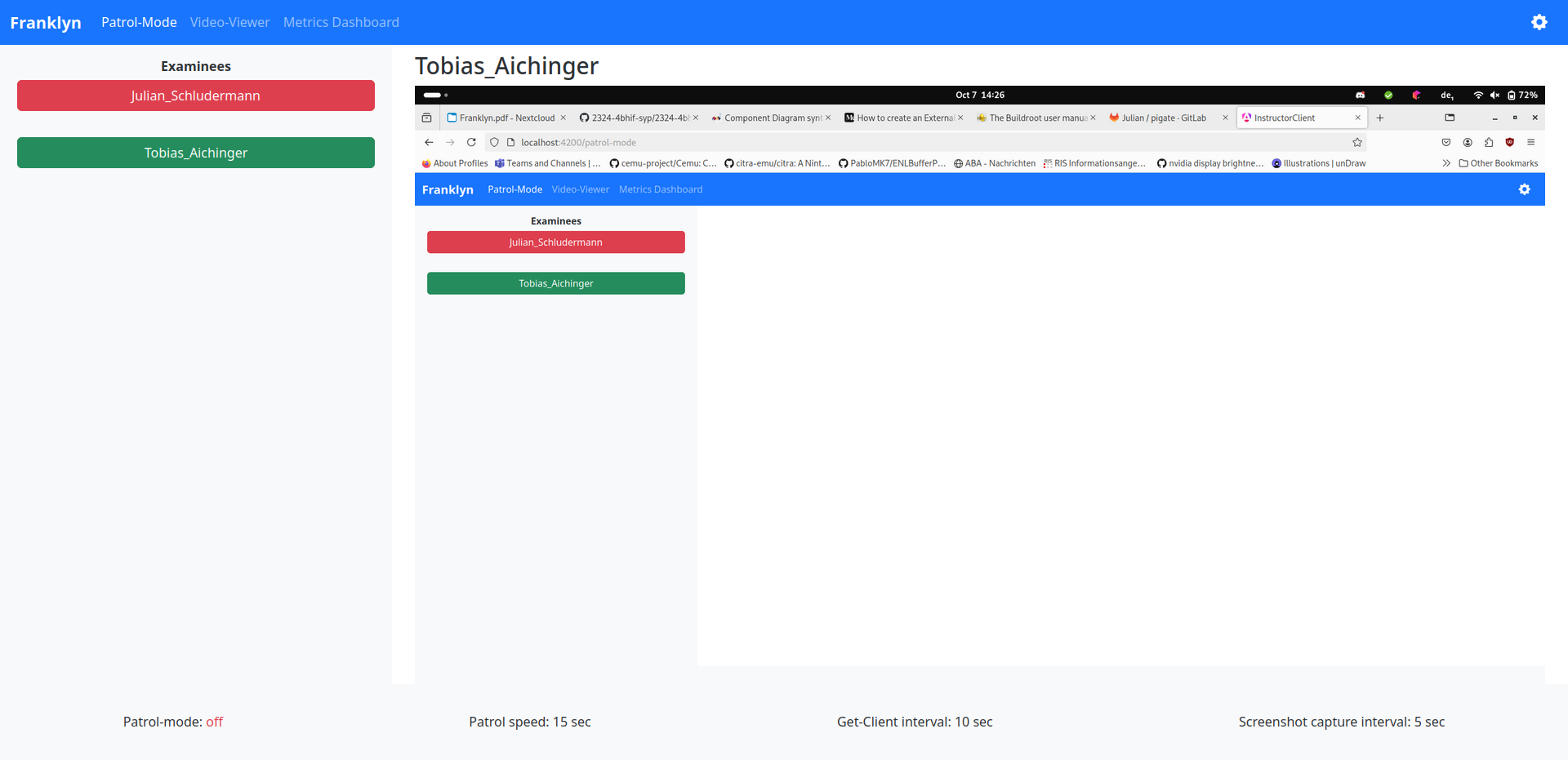Click the shield tracking-protection icon in the address bar
This screenshot has height=760, width=1568.
pyautogui.click(x=494, y=142)
